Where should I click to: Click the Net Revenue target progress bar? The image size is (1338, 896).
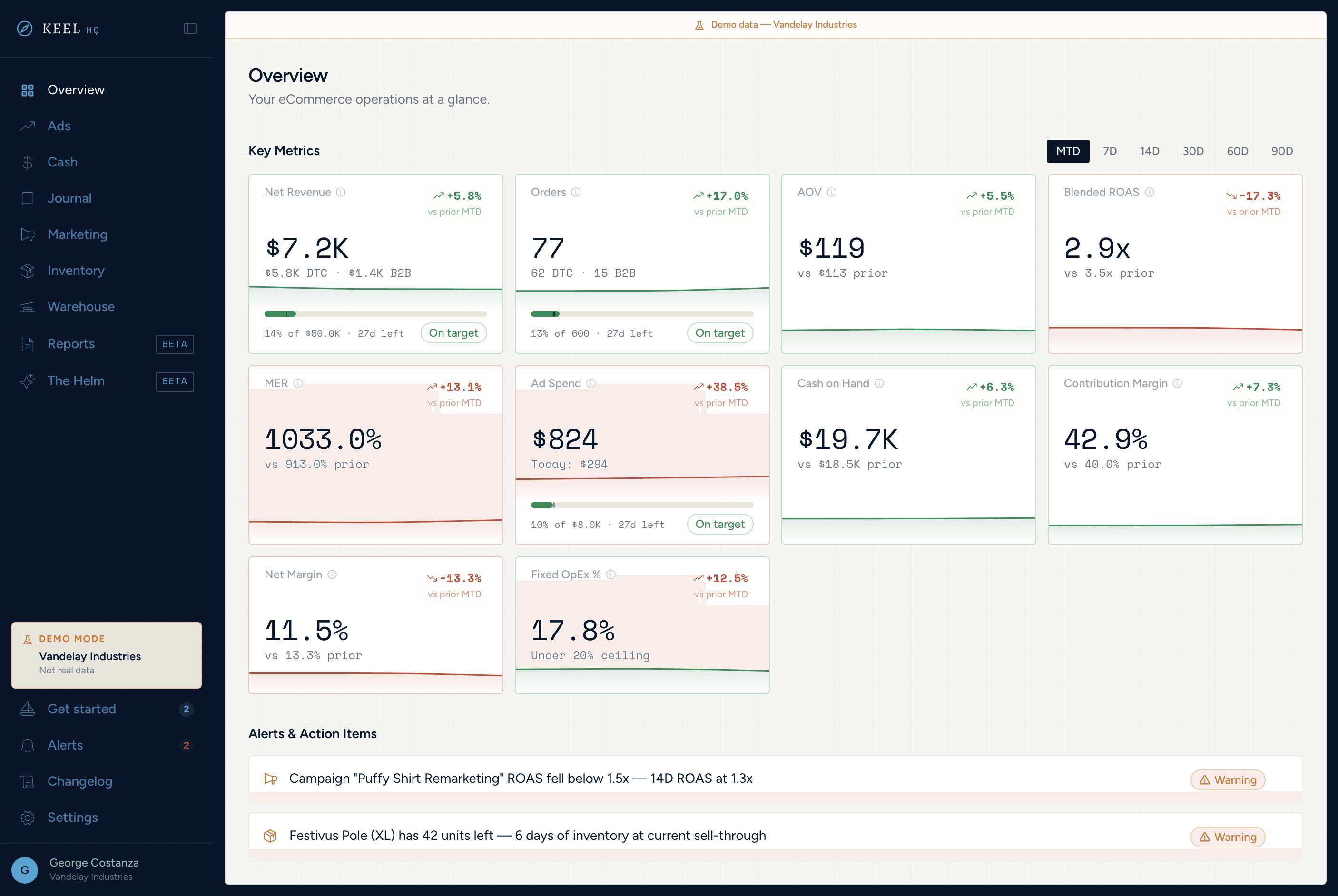point(375,314)
